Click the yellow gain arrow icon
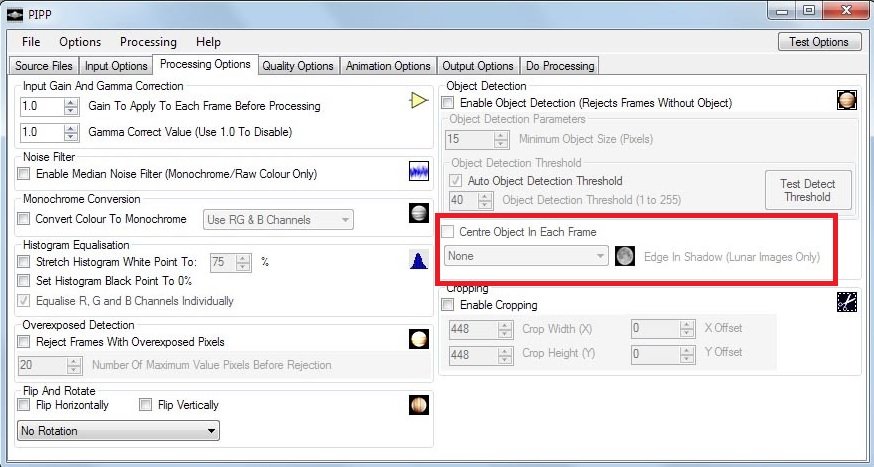The width and height of the screenshot is (874, 467). 419,100
